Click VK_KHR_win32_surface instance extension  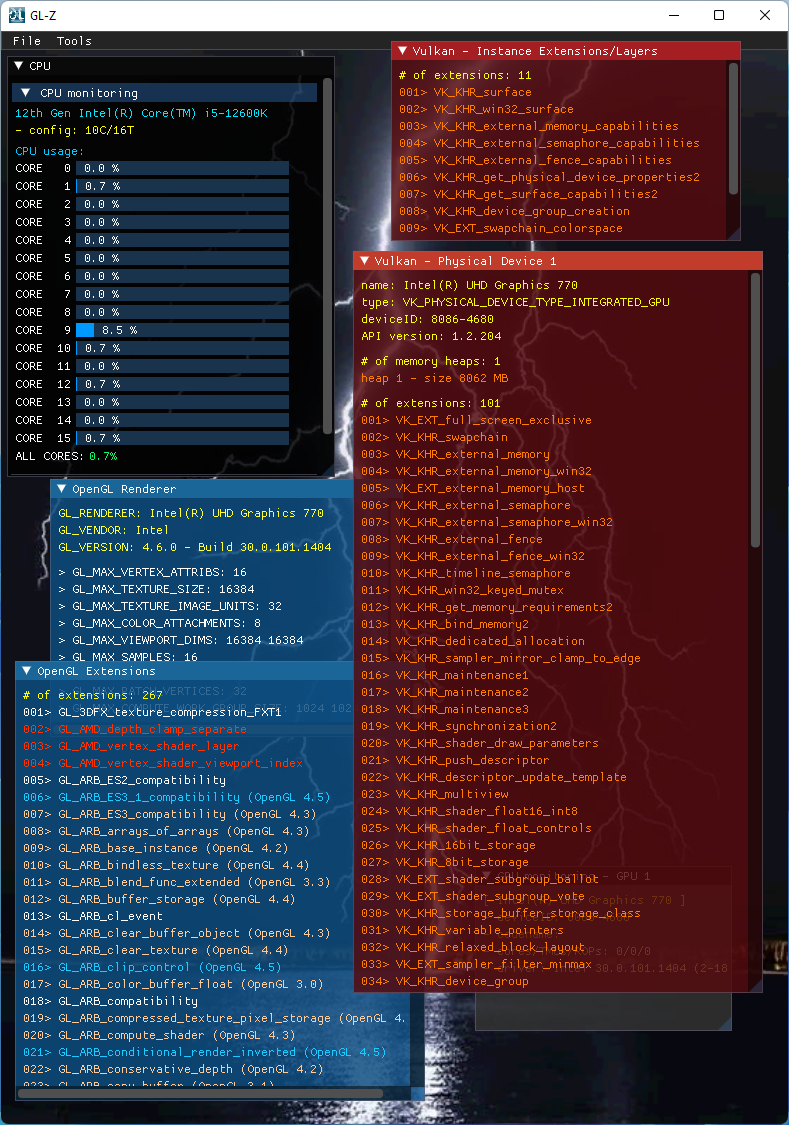point(486,109)
